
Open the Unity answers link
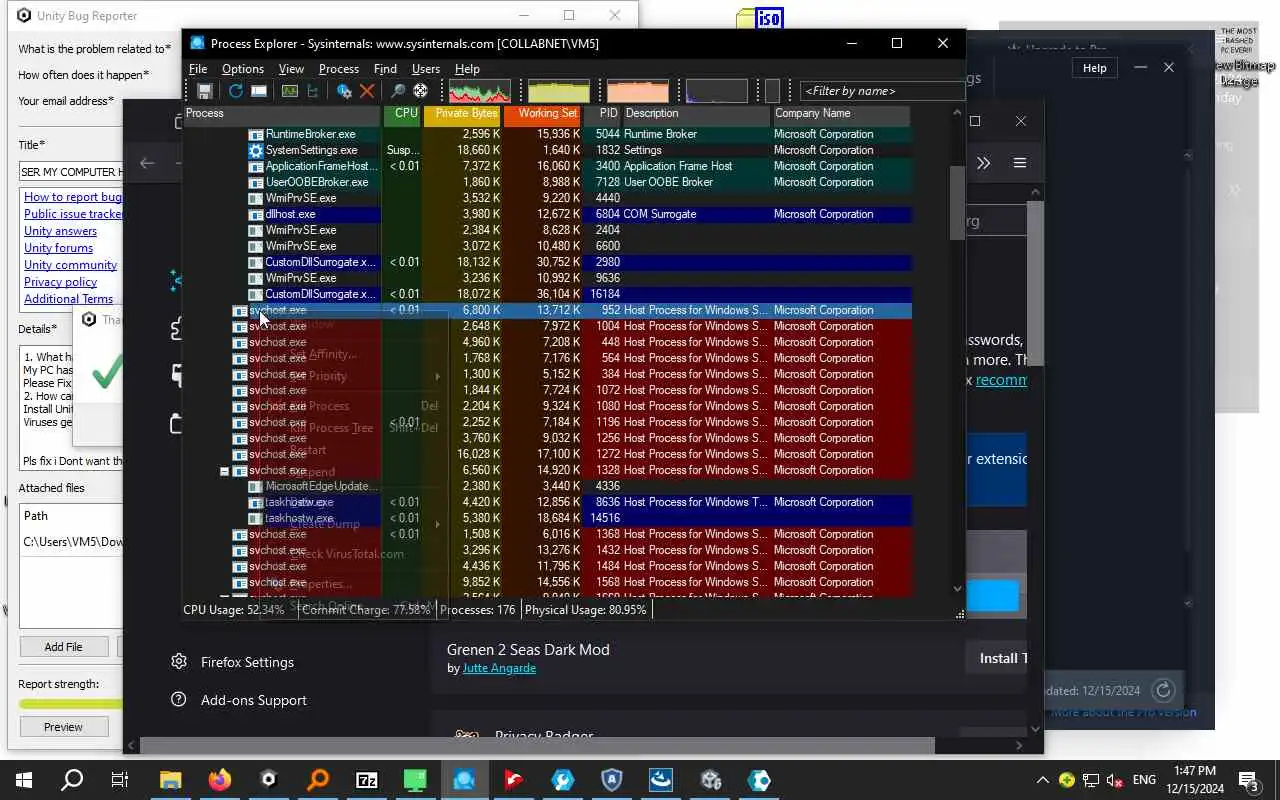tap(60, 231)
